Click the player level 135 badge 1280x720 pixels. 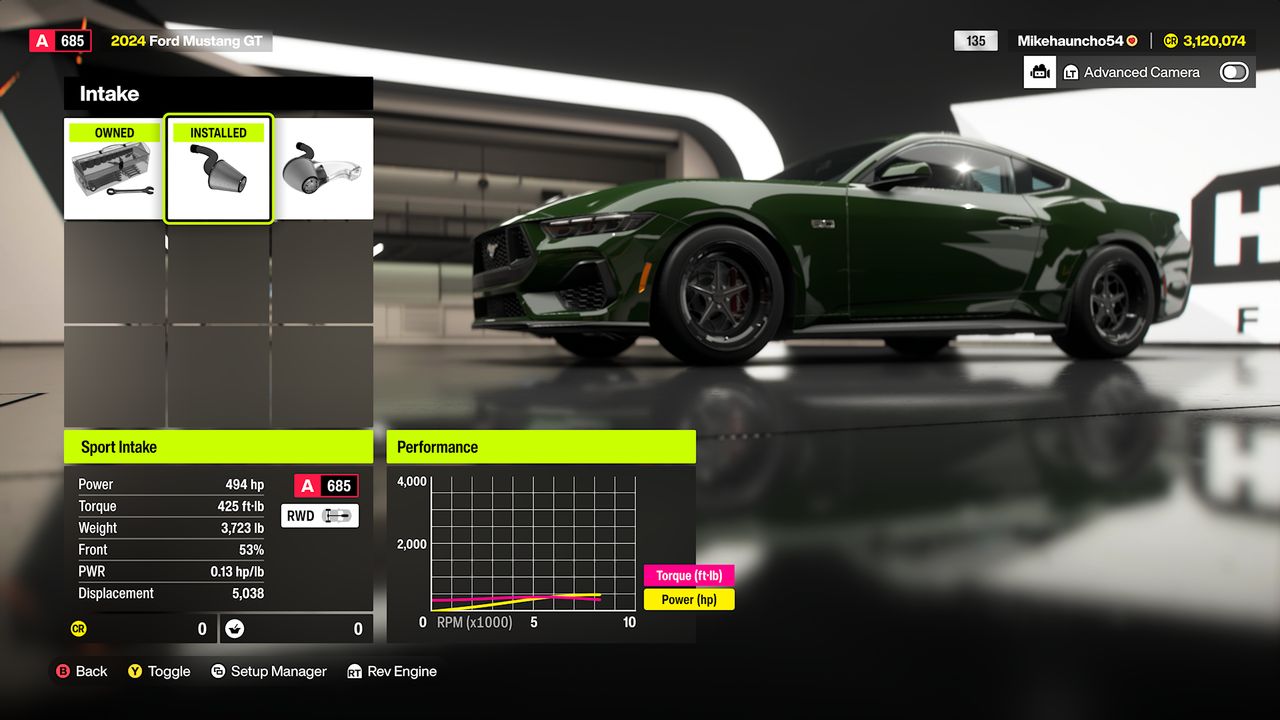(x=976, y=41)
